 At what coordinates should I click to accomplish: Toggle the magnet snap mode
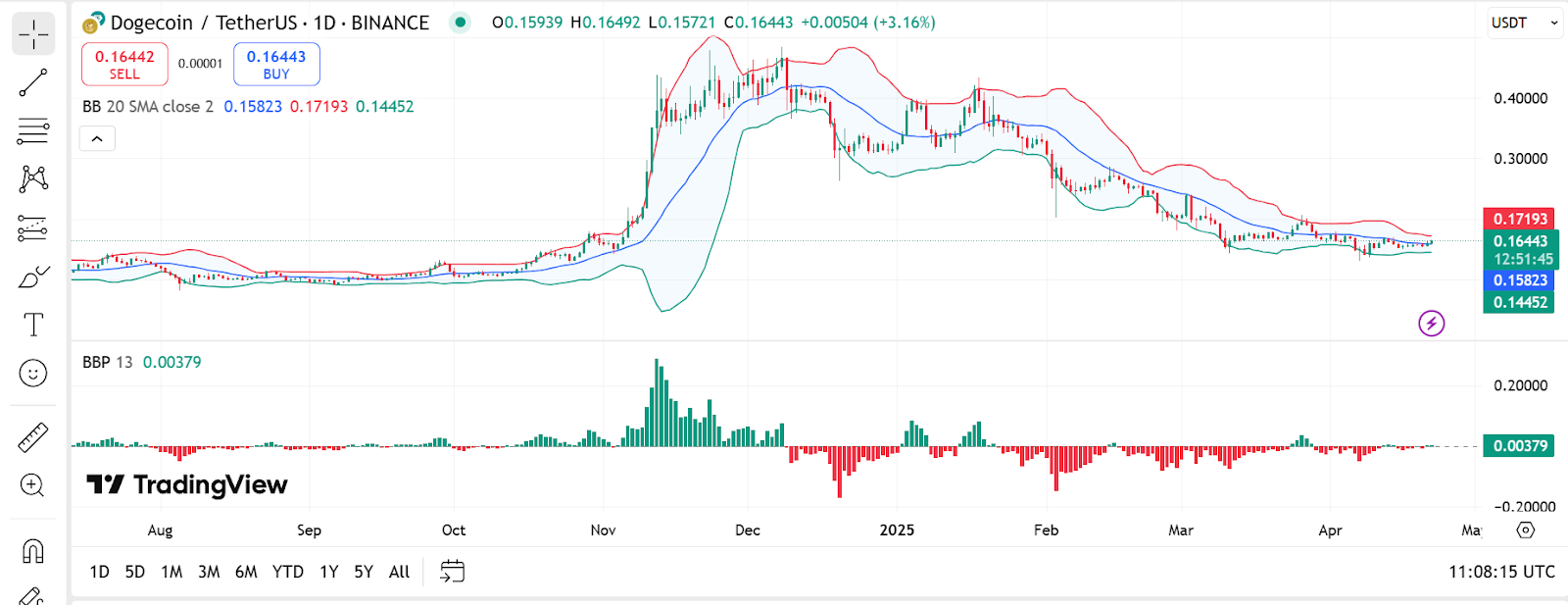(x=33, y=551)
